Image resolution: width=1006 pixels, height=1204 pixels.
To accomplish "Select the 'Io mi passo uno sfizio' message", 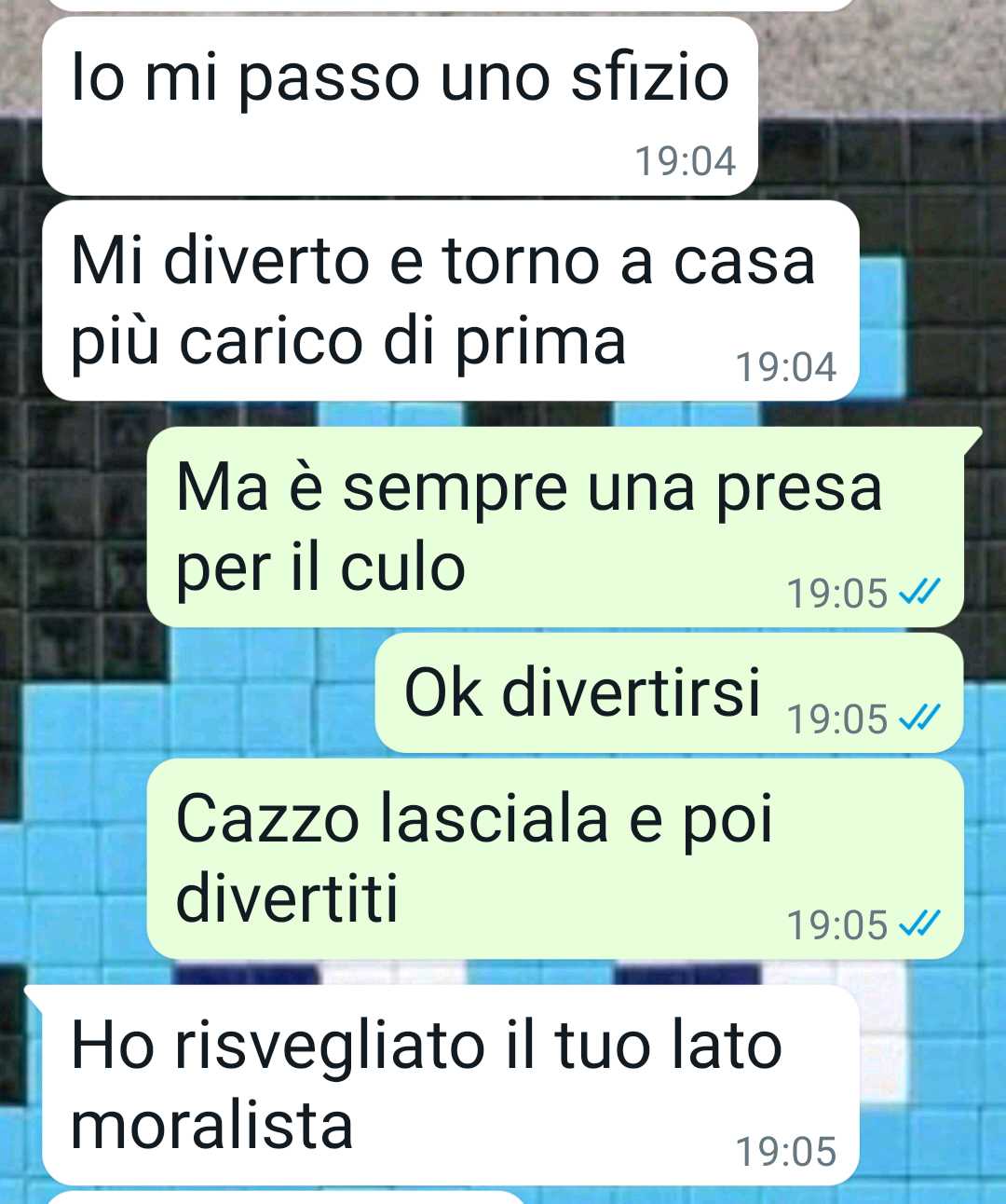I will tap(400, 106).
